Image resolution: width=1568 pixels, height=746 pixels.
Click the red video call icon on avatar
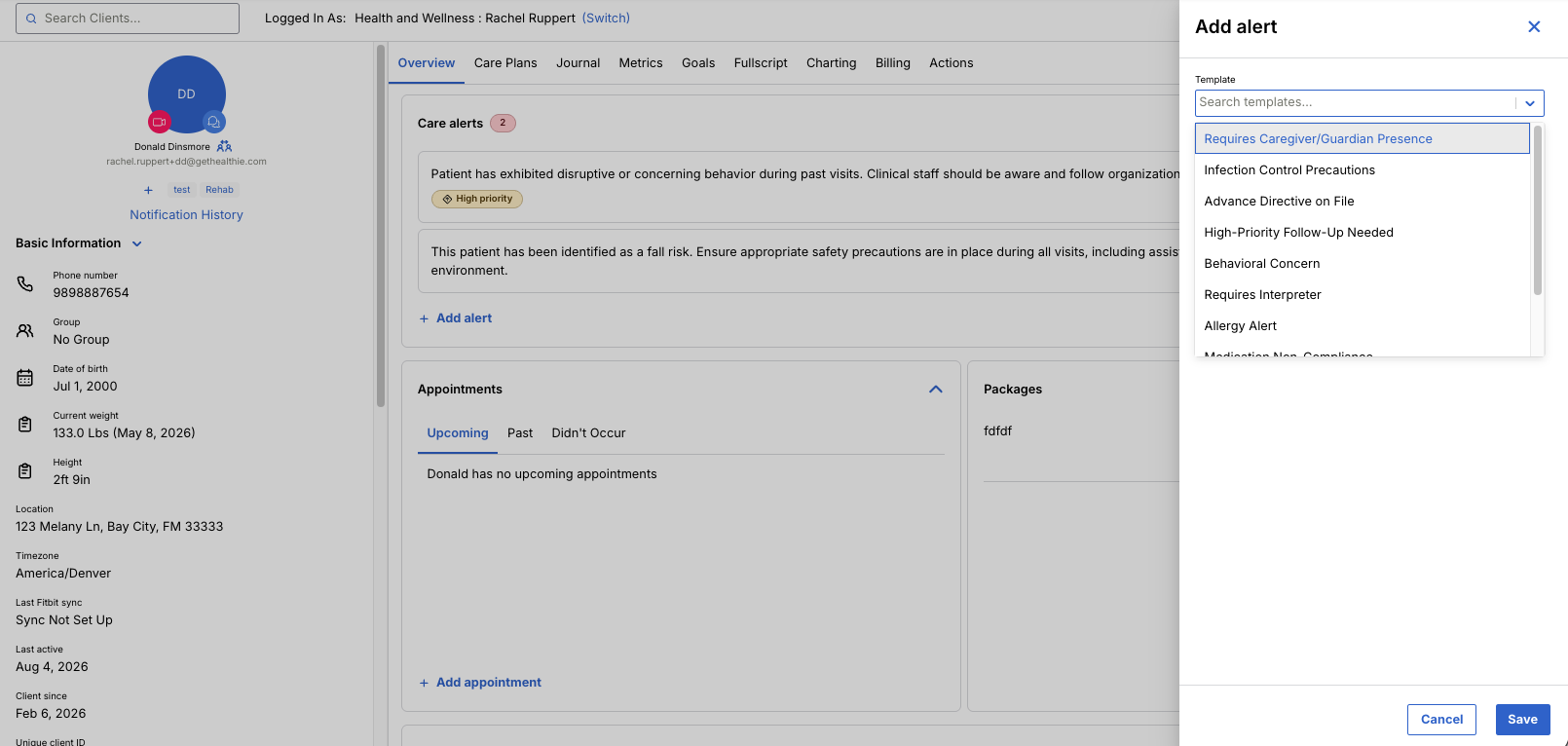160,122
